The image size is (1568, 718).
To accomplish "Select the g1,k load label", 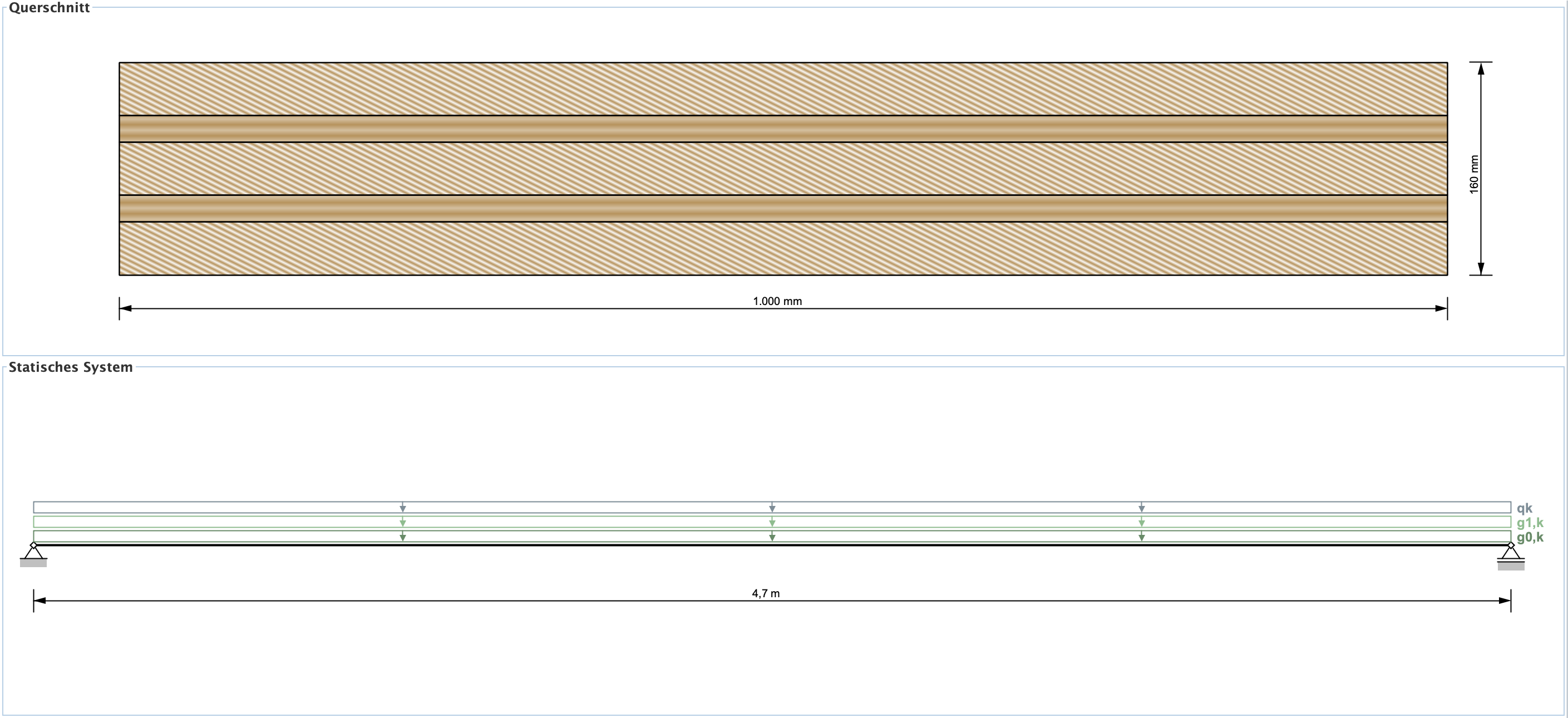I will point(1530,523).
